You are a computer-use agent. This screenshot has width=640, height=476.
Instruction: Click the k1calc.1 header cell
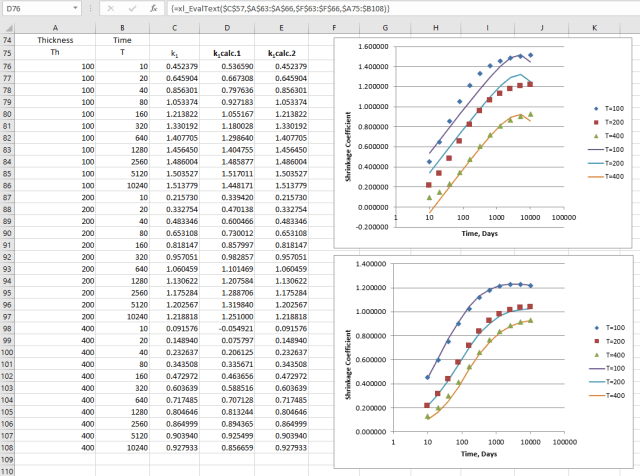tap(229, 53)
